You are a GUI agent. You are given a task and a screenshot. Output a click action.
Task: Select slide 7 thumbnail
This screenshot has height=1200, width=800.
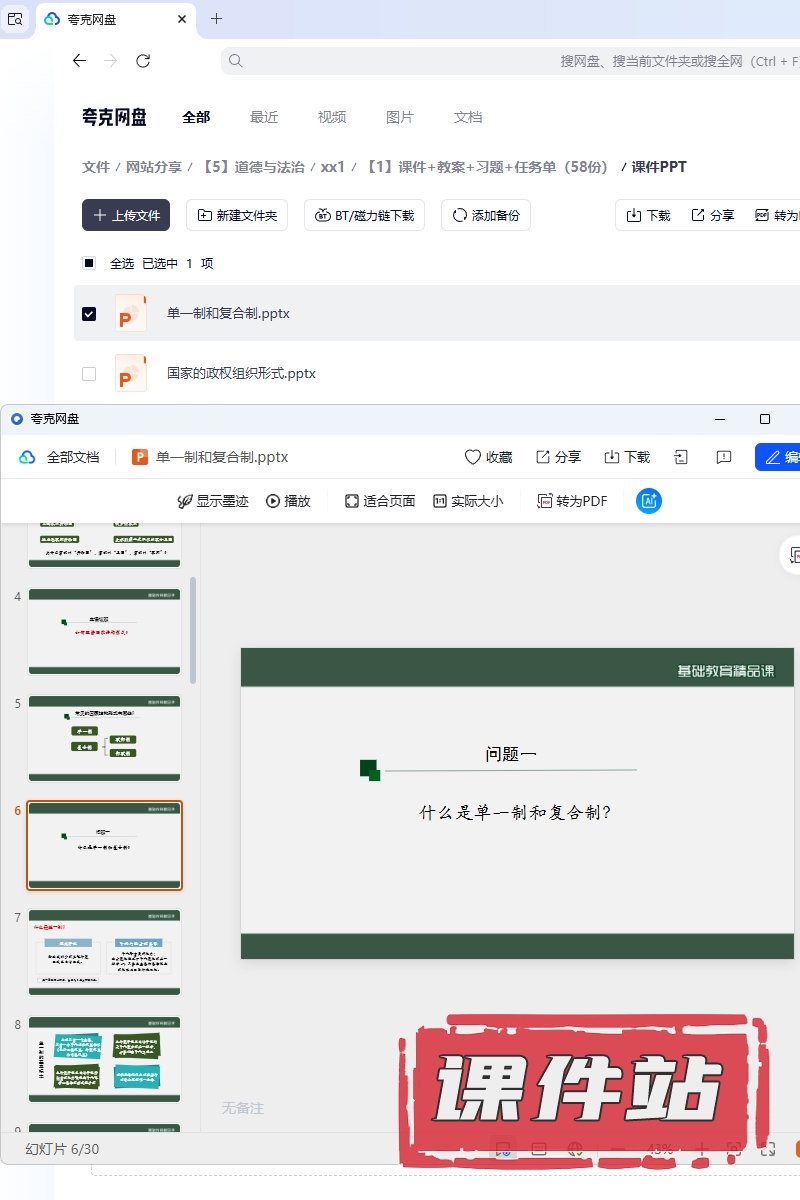coord(104,952)
